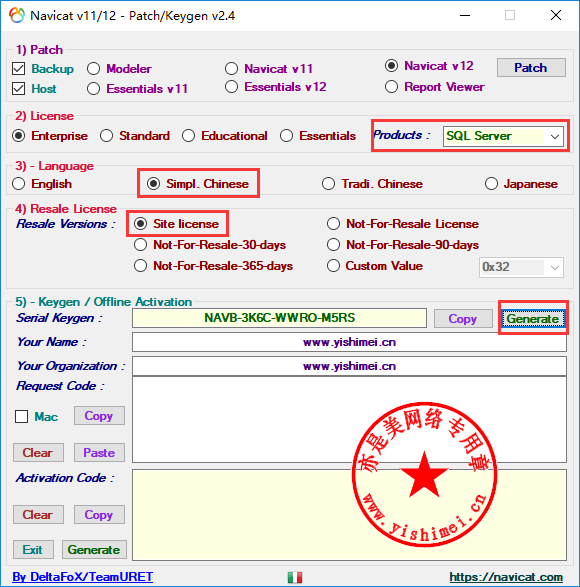This screenshot has height=587, width=580.
Task: Open the https://navicat.com link
Action: (506, 577)
